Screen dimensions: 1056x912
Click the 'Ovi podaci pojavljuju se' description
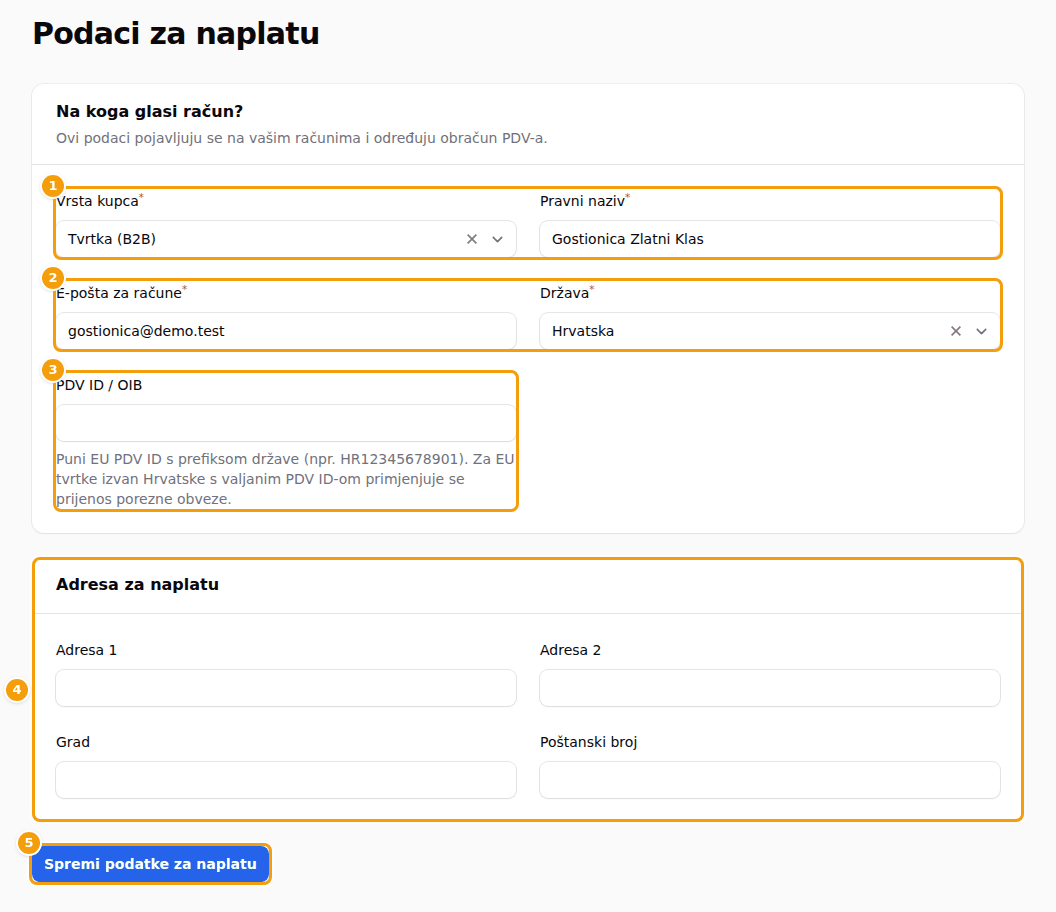tap(302, 138)
